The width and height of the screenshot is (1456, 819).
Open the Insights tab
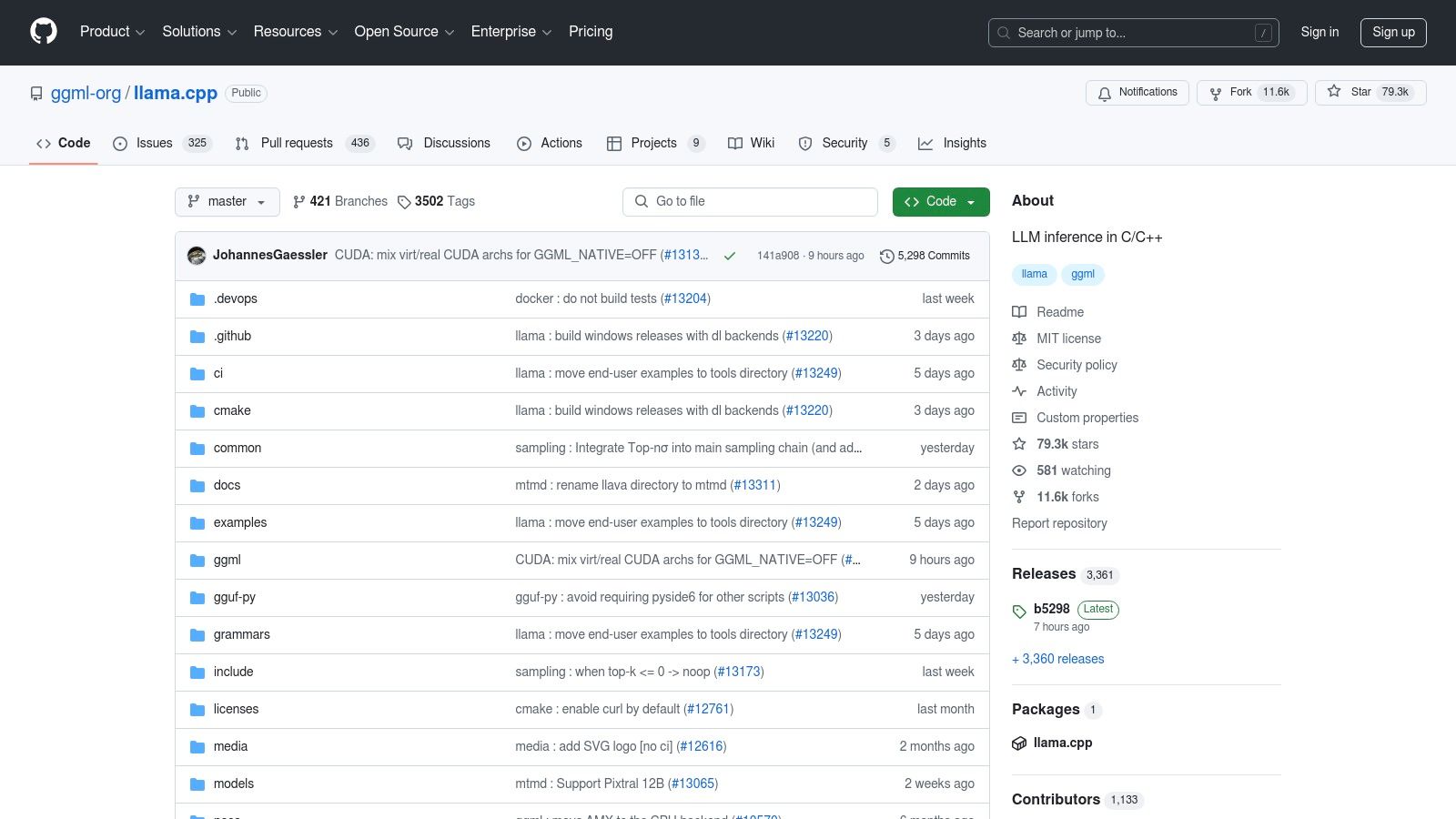tap(952, 144)
